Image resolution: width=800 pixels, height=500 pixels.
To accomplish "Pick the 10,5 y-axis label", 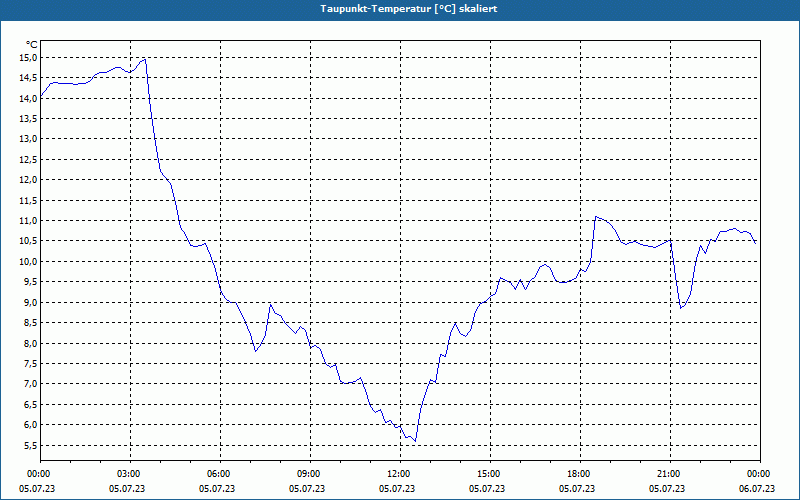I will 29,241.
